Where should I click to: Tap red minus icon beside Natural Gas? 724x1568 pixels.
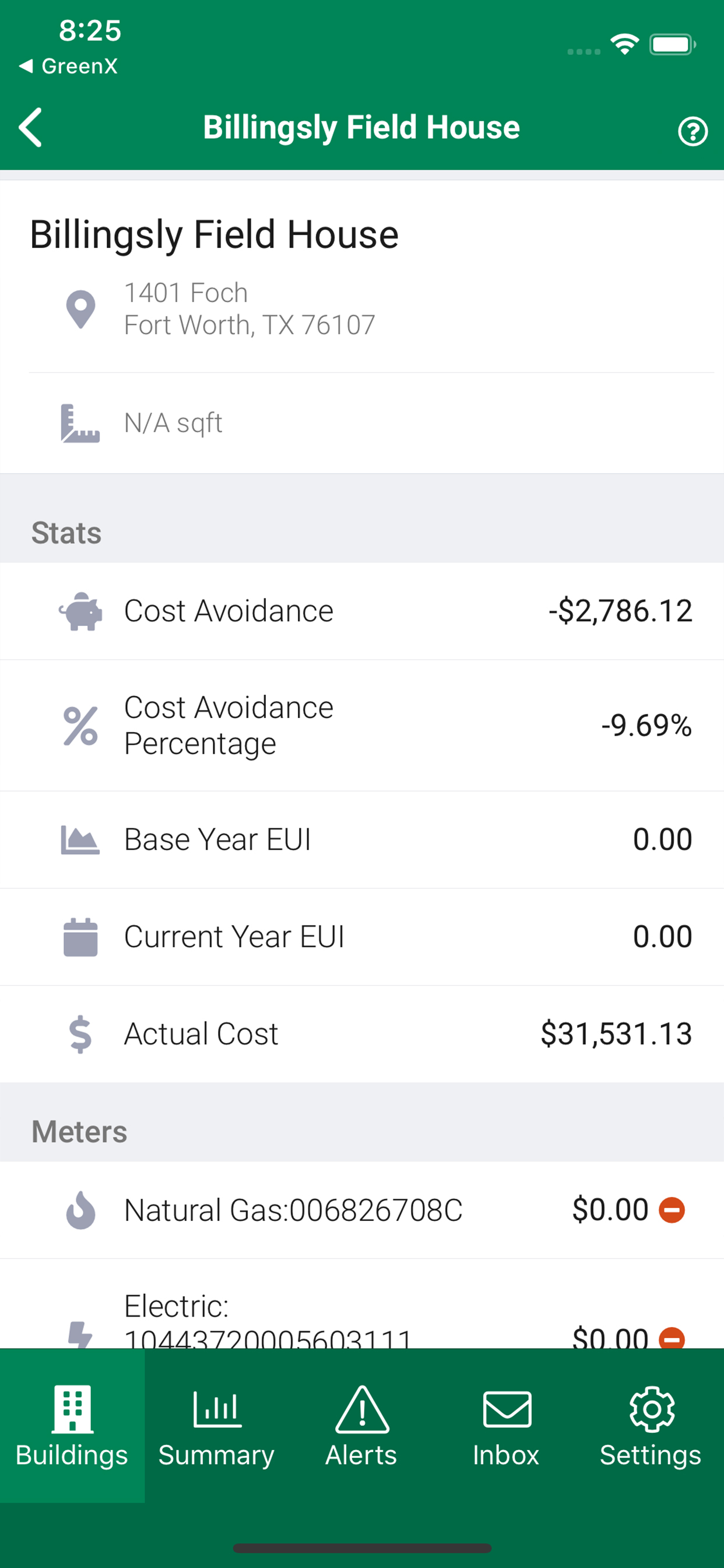tap(672, 1209)
